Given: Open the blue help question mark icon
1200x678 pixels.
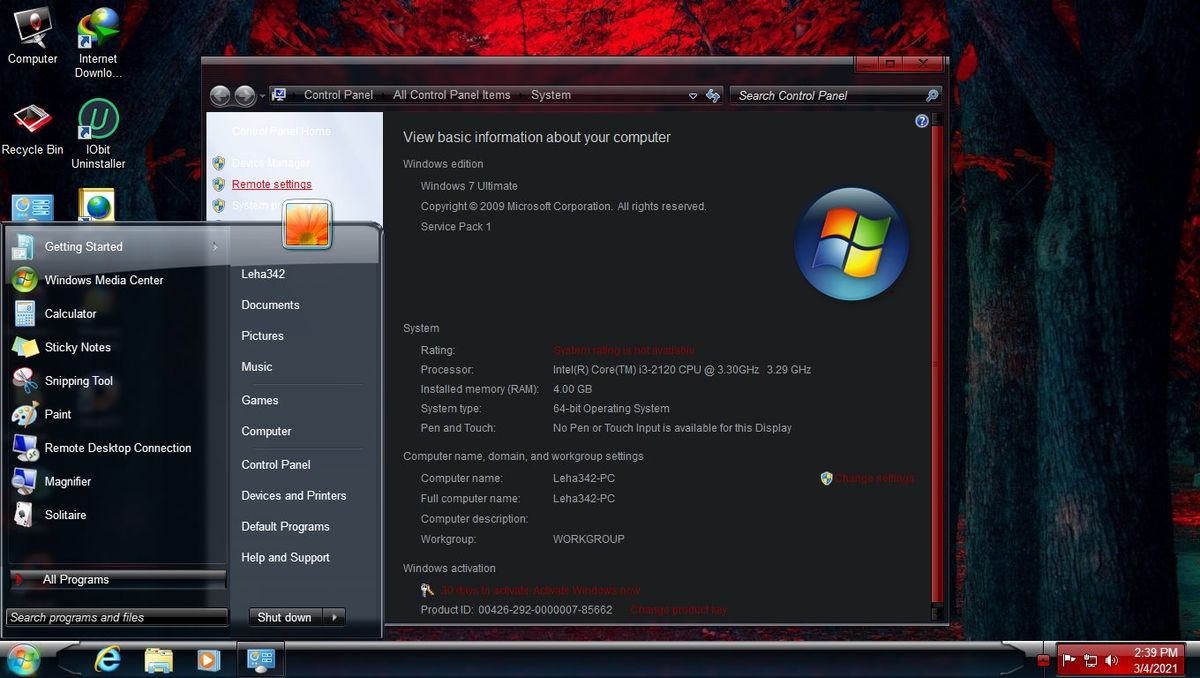Looking at the screenshot, I should tap(922, 120).
